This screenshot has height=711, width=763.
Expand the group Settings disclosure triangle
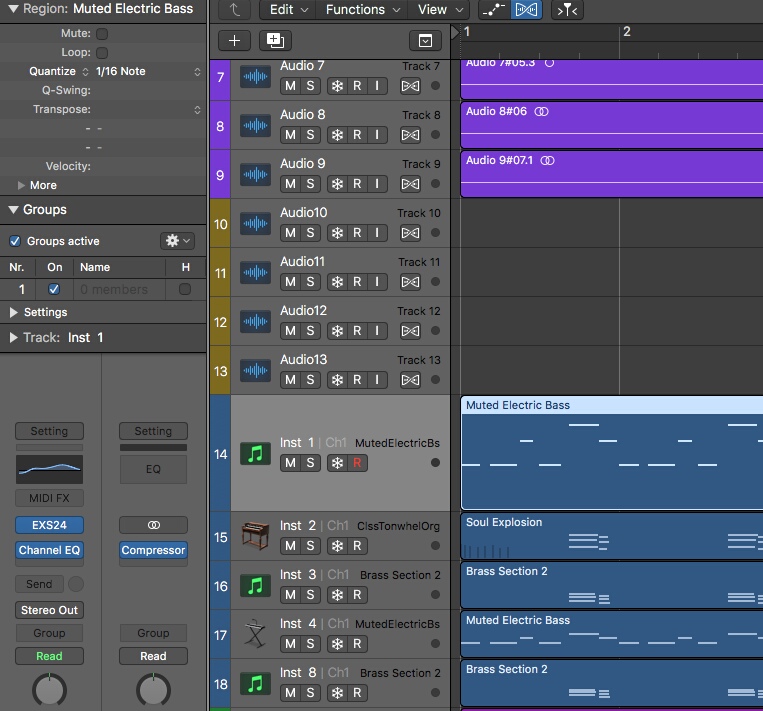[x=14, y=312]
